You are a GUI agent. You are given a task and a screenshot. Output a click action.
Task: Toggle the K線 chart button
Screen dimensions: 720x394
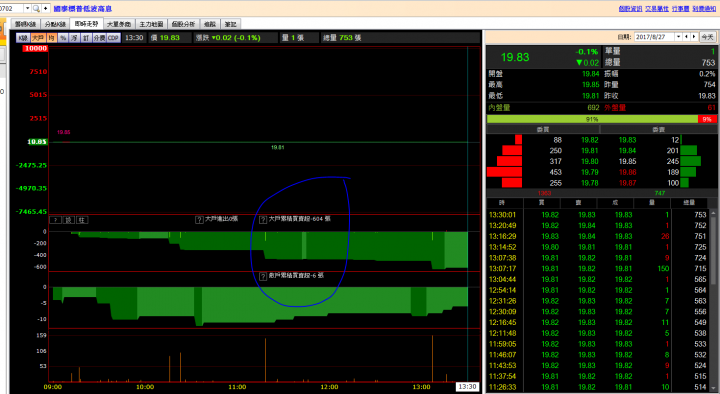point(23,38)
